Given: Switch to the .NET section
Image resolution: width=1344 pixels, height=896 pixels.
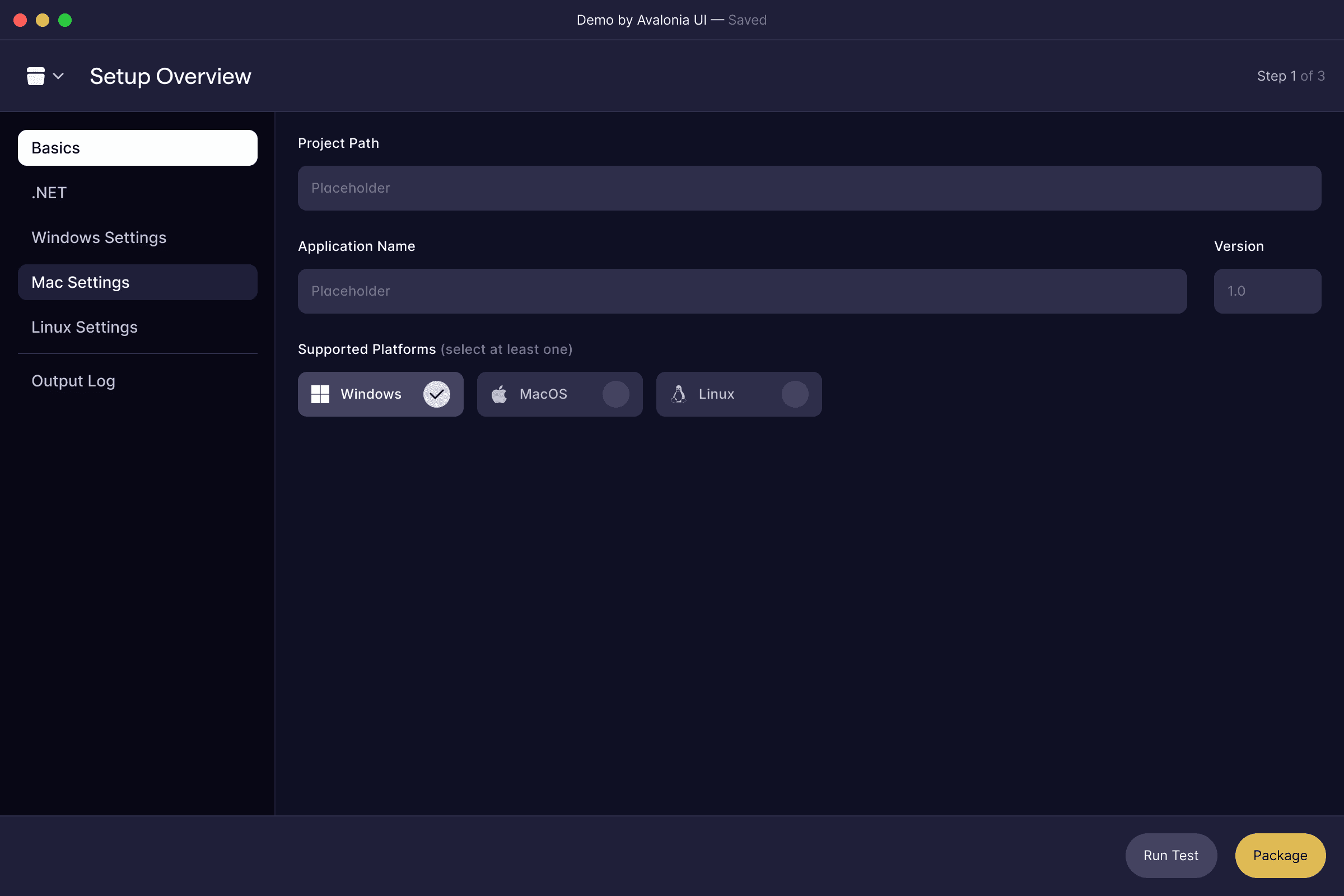Looking at the screenshot, I should click(137, 193).
